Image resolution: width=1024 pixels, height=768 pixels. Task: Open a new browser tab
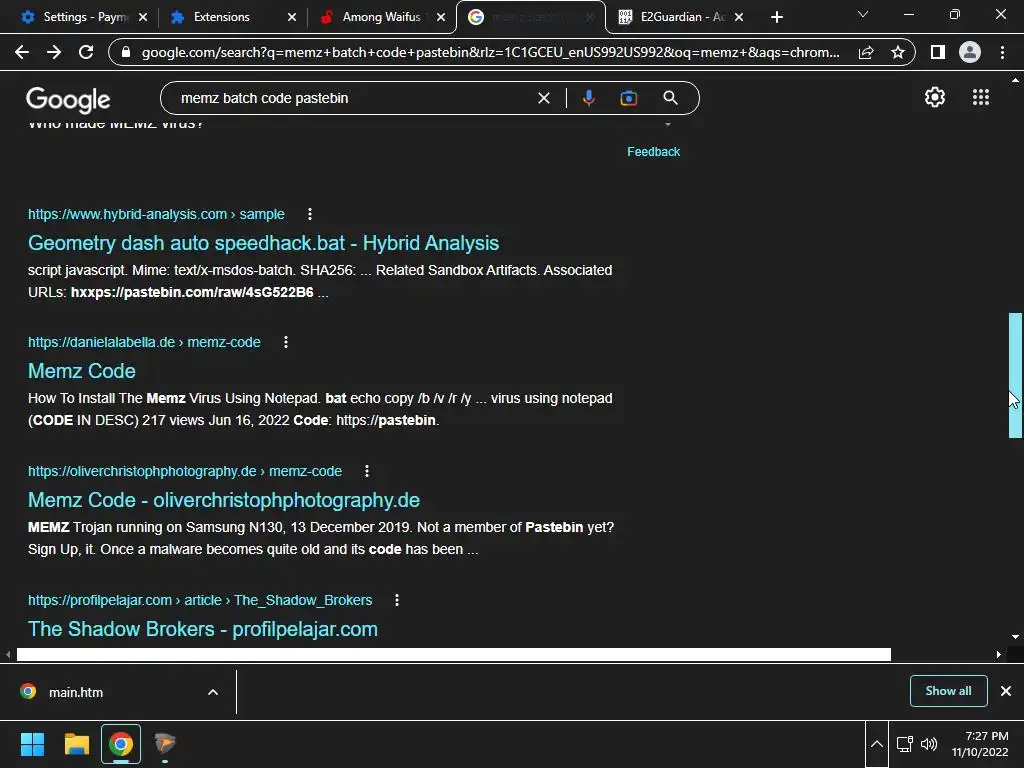click(776, 17)
